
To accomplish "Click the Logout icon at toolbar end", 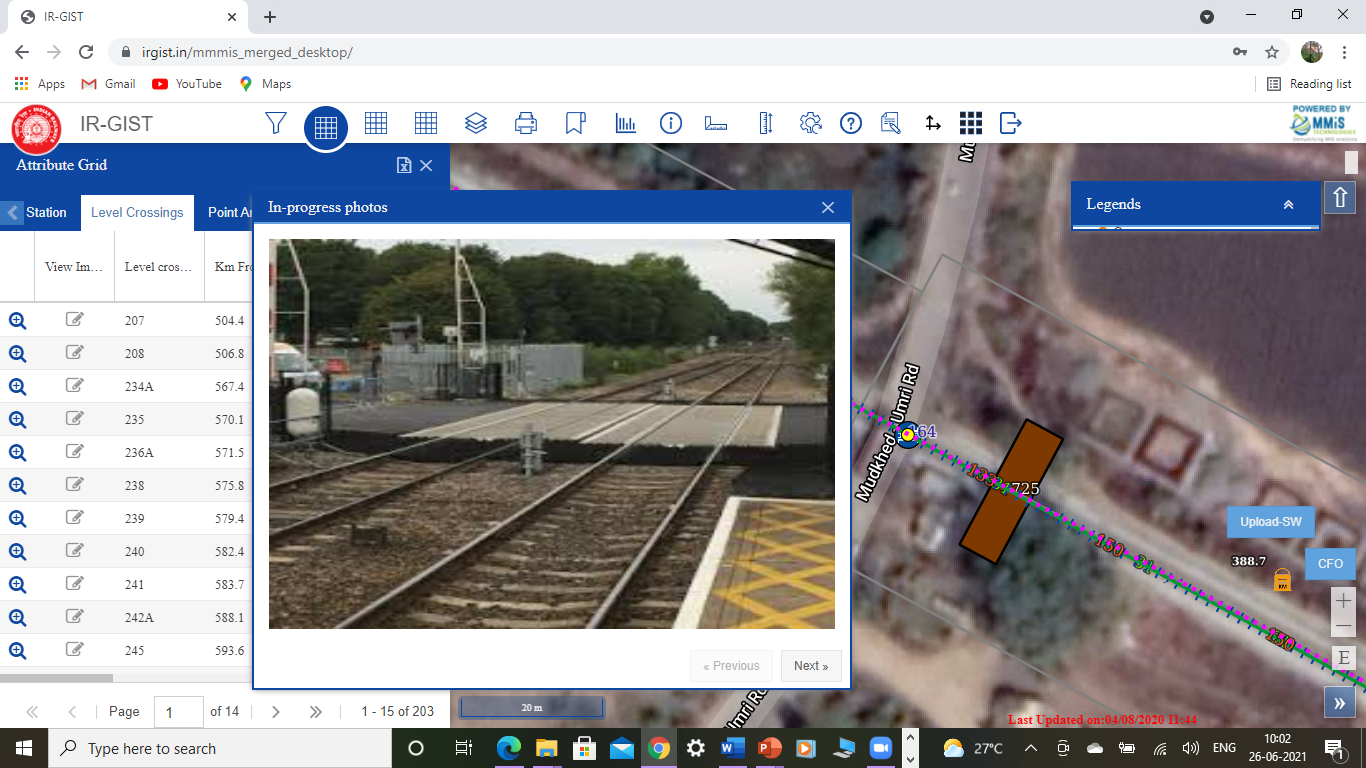I will pyautogui.click(x=1009, y=123).
